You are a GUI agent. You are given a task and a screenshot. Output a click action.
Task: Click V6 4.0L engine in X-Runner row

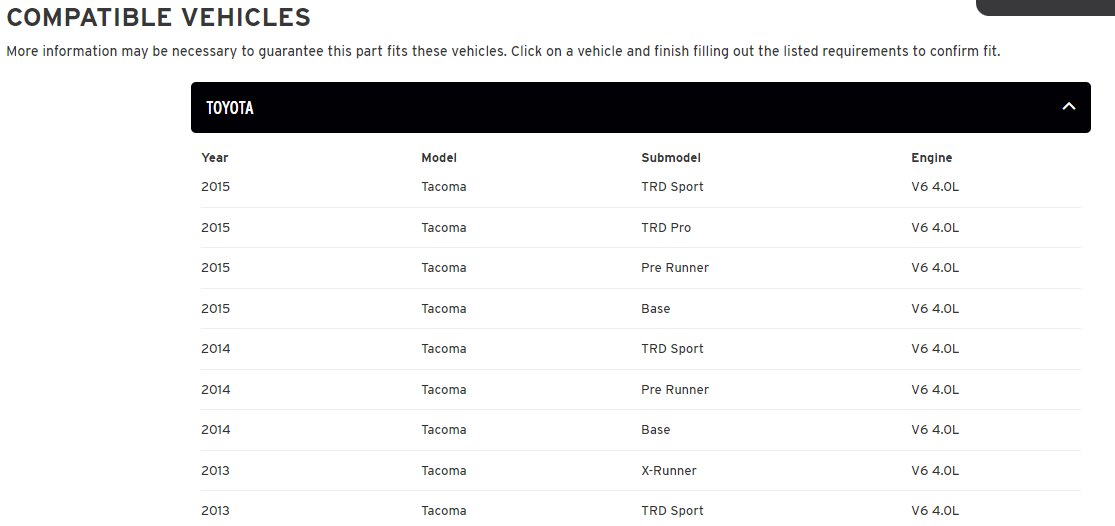click(x=935, y=471)
